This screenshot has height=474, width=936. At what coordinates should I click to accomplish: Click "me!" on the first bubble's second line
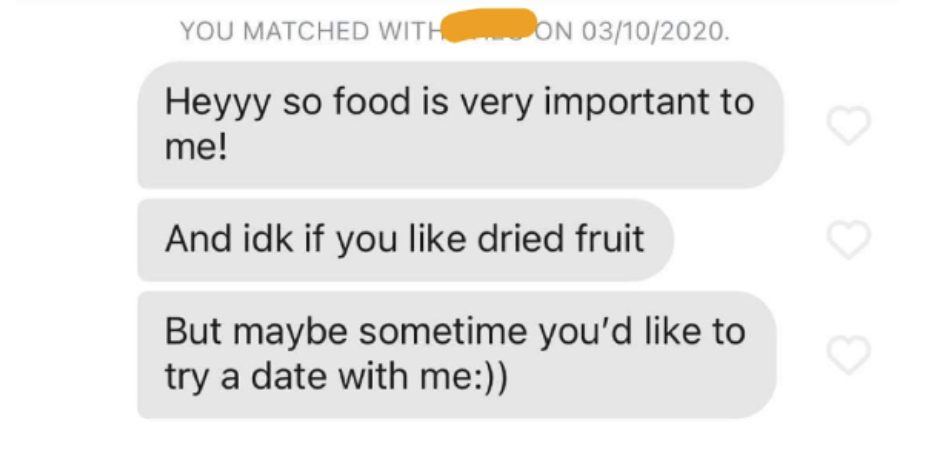point(196,147)
